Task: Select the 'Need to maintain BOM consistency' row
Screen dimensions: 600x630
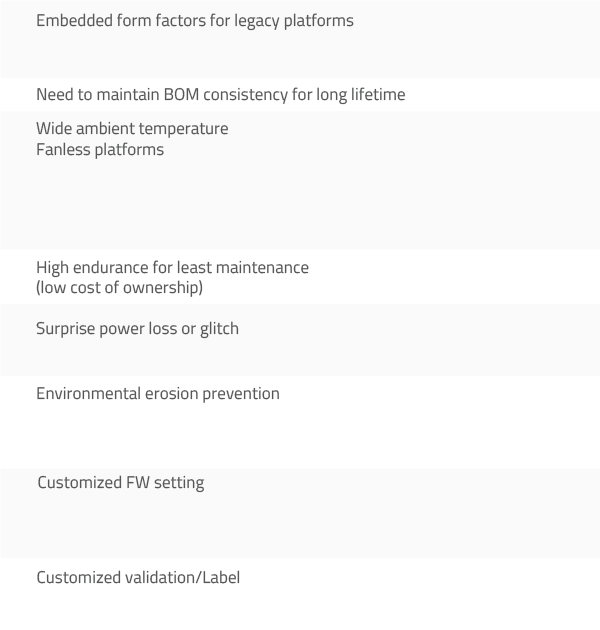Action: point(300,95)
